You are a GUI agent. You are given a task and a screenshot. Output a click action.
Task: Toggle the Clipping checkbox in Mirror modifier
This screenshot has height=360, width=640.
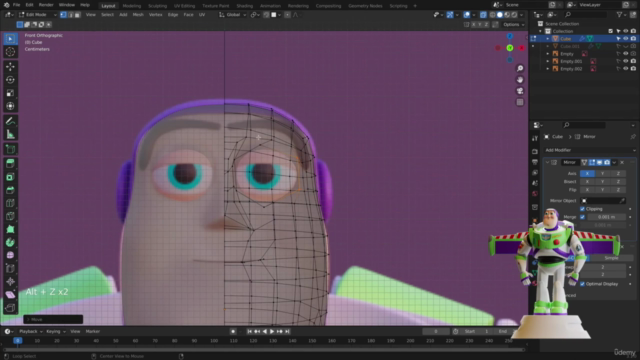click(x=582, y=209)
